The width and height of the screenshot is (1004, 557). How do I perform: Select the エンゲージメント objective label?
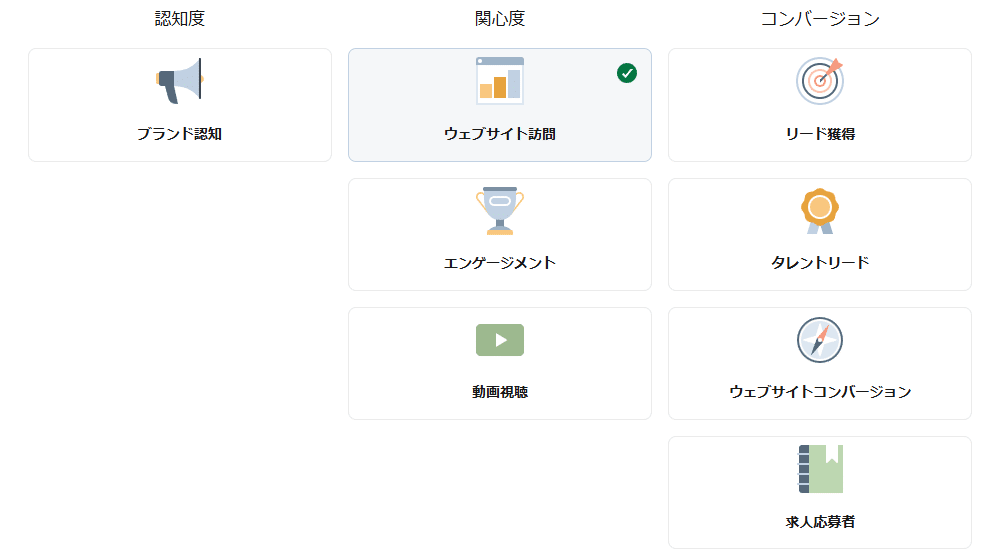500,262
